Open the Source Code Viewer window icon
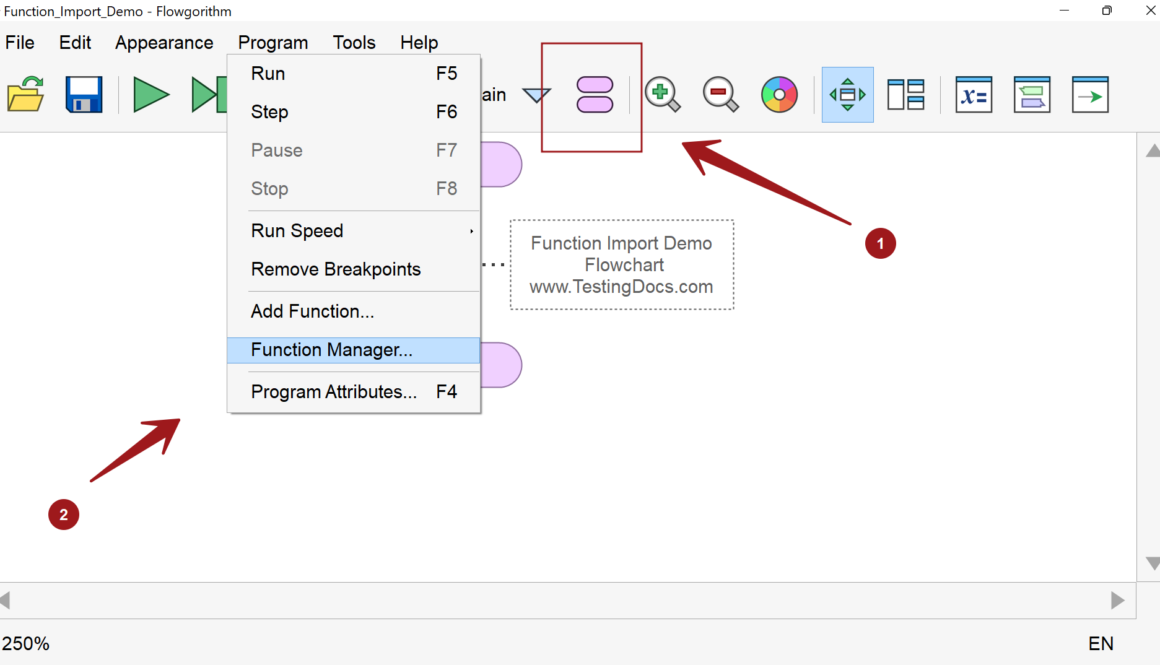 [x=1032, y=95]
